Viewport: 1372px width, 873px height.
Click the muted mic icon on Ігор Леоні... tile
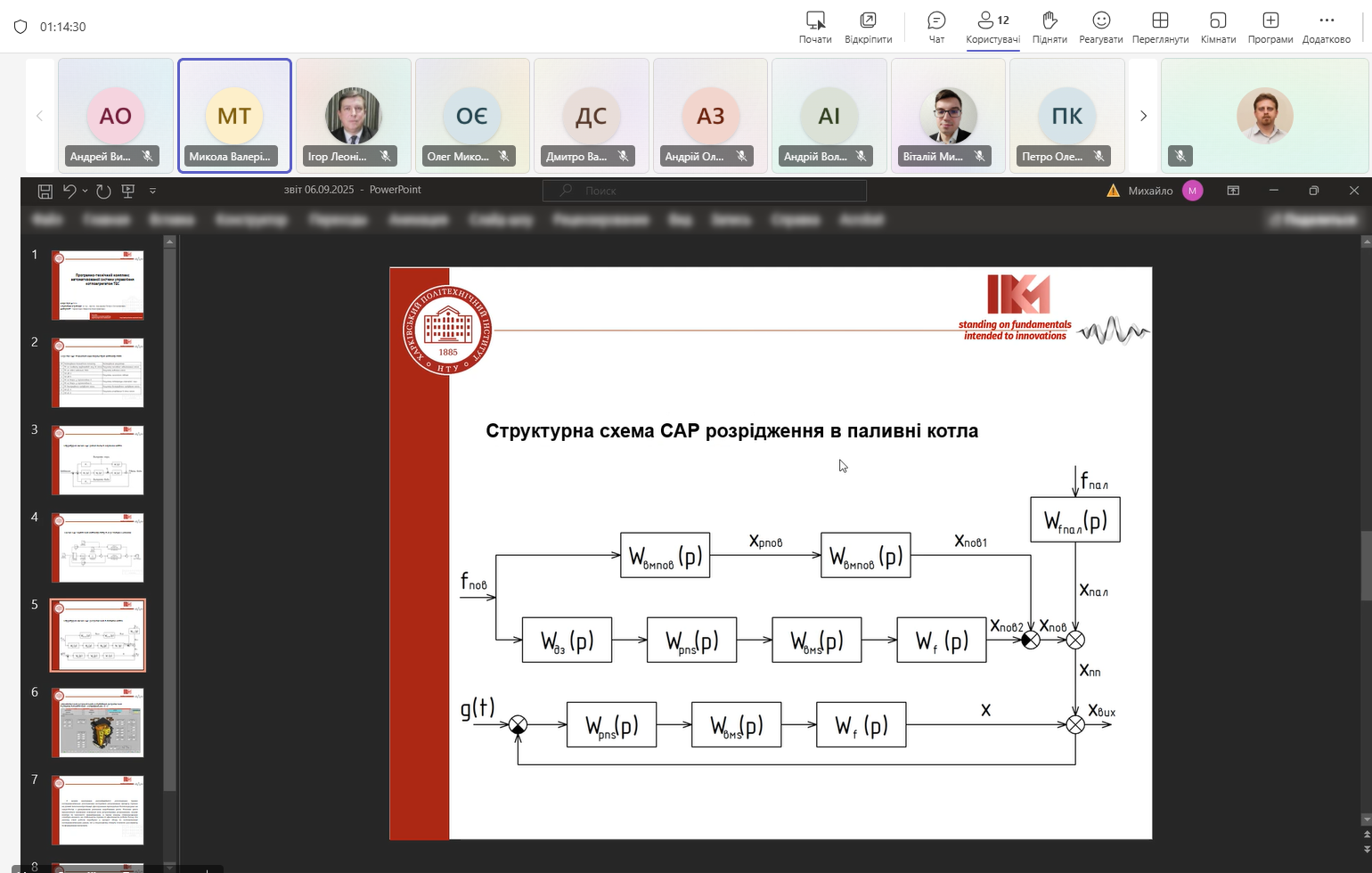385,156
